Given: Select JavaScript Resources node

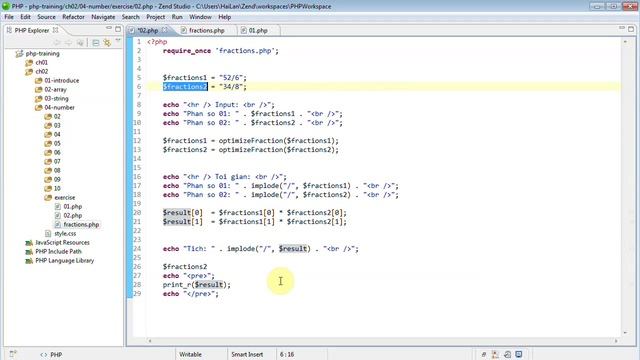Looking at the screenshot, I should click(x=62, y=242).
